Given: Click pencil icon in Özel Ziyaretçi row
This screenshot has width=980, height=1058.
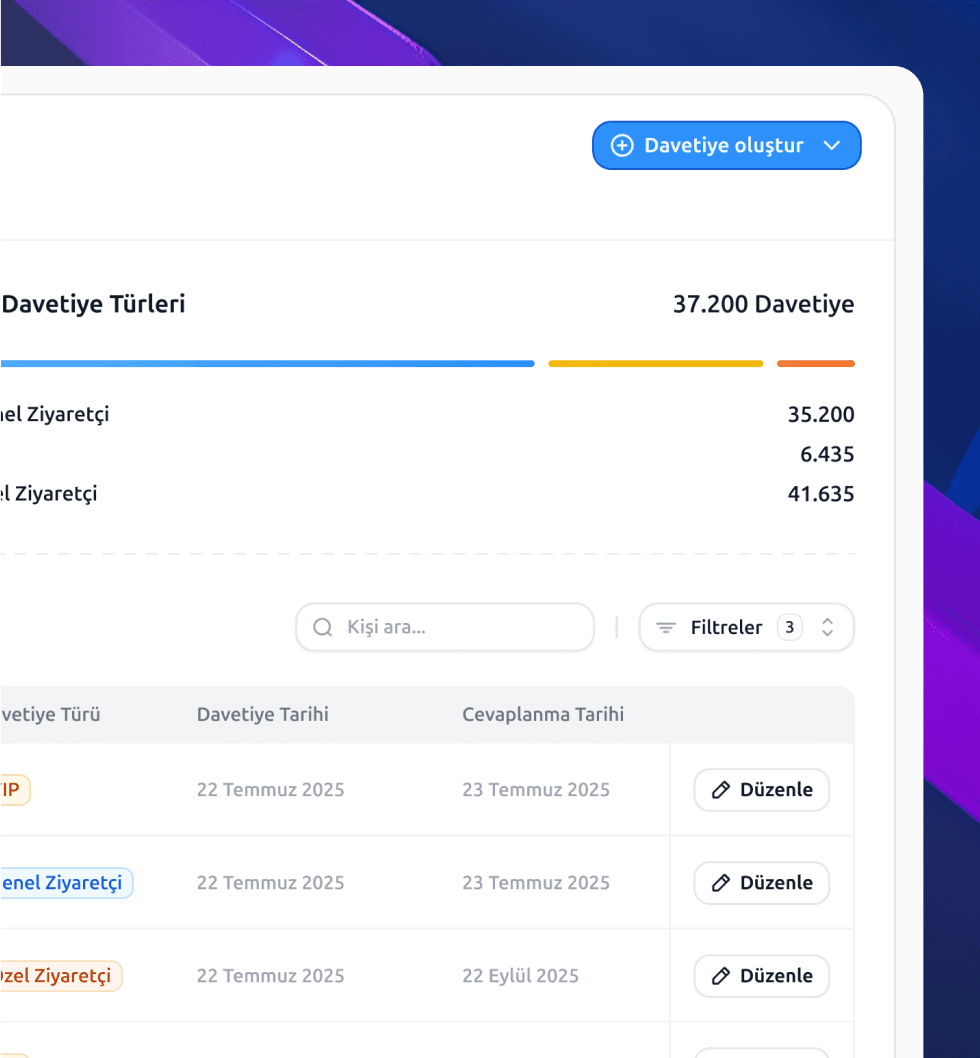Looking at the screenshot, I should coord(720,976).
